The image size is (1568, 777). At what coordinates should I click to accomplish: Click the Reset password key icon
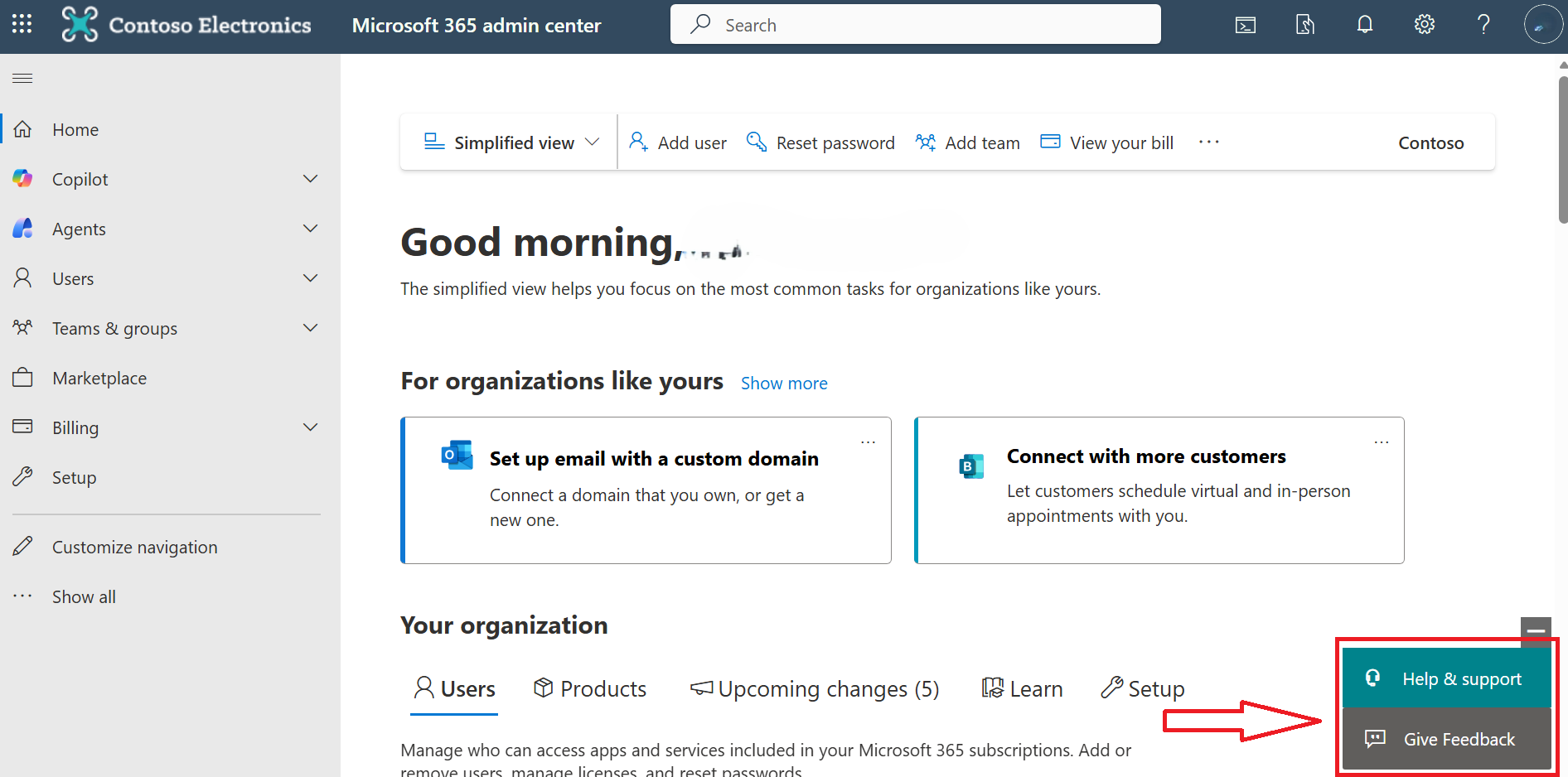point(757,142)
